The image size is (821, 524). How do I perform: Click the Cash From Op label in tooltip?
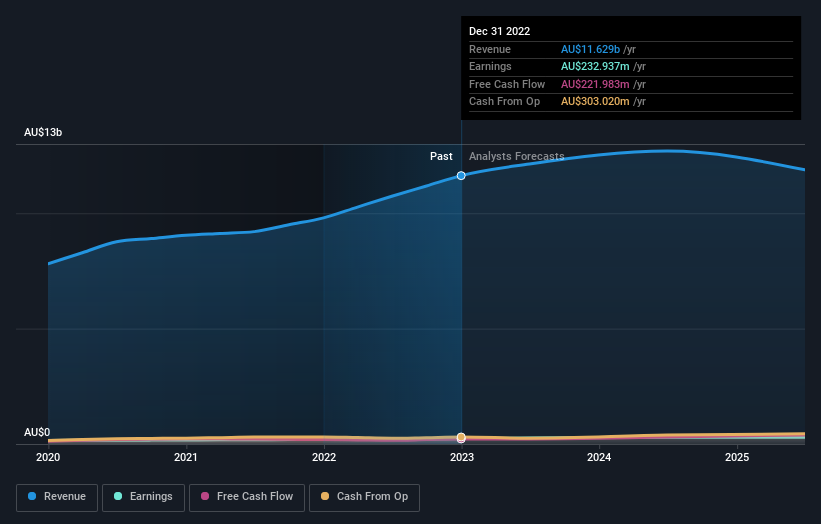click(504, 102)
